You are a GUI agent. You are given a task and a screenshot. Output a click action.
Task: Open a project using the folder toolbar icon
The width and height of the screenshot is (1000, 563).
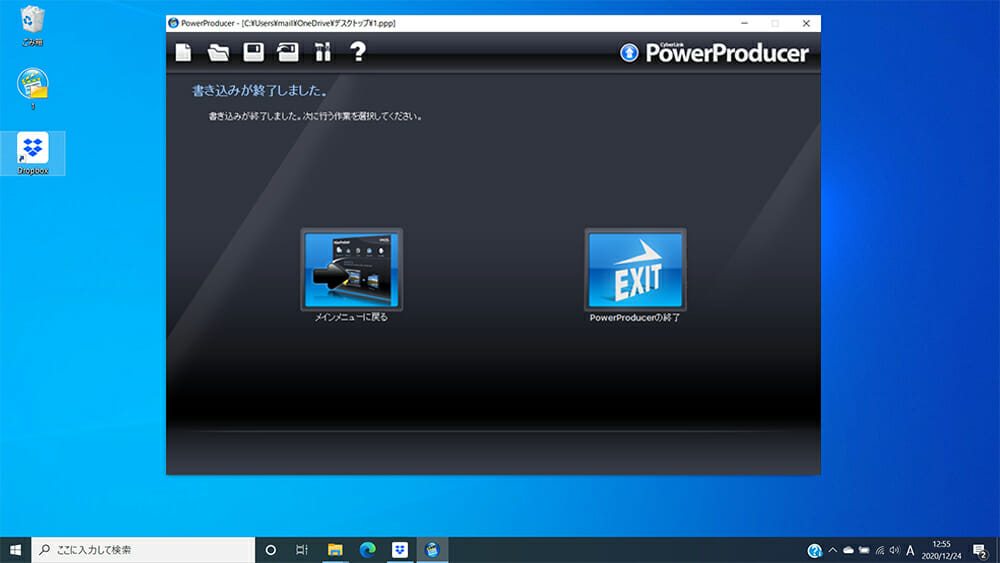click(x=218, y=52)
